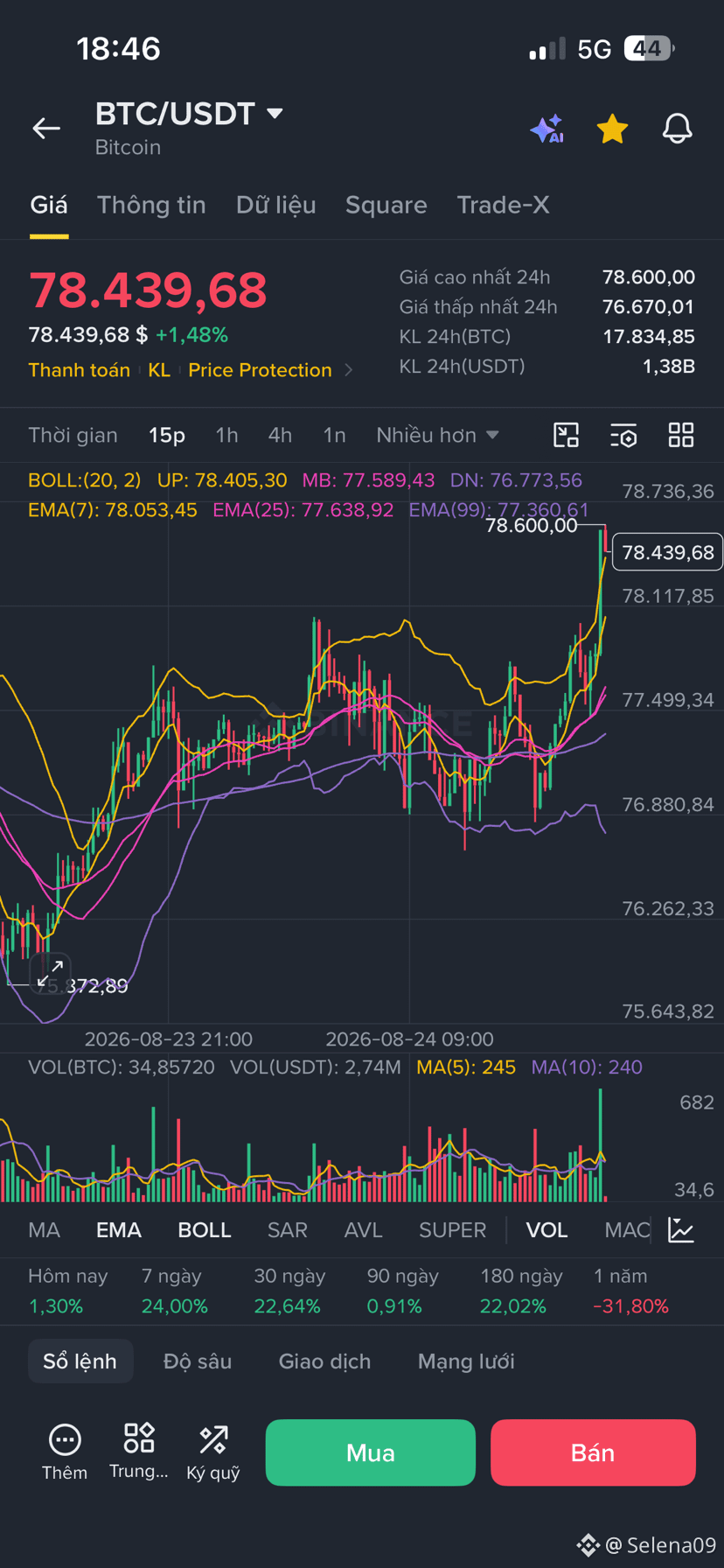Tap the back arrow icon
The width and height of the screenshot is (724, 1568).
[x=46, y=129]
